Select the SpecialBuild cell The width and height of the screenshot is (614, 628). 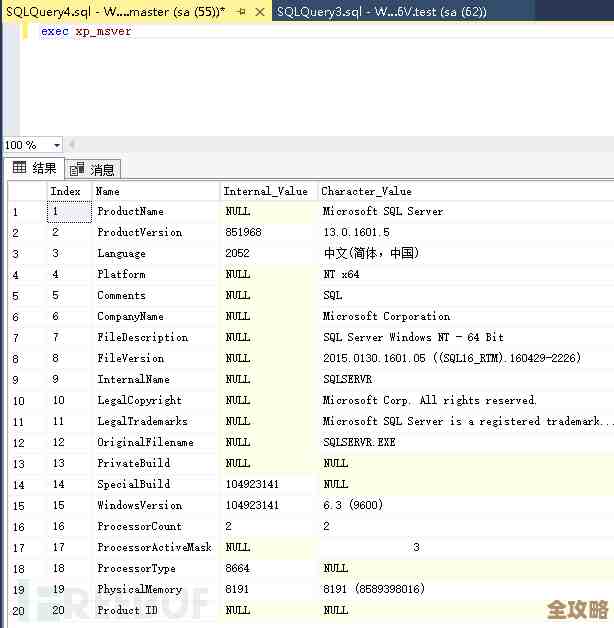coord(156,484)
